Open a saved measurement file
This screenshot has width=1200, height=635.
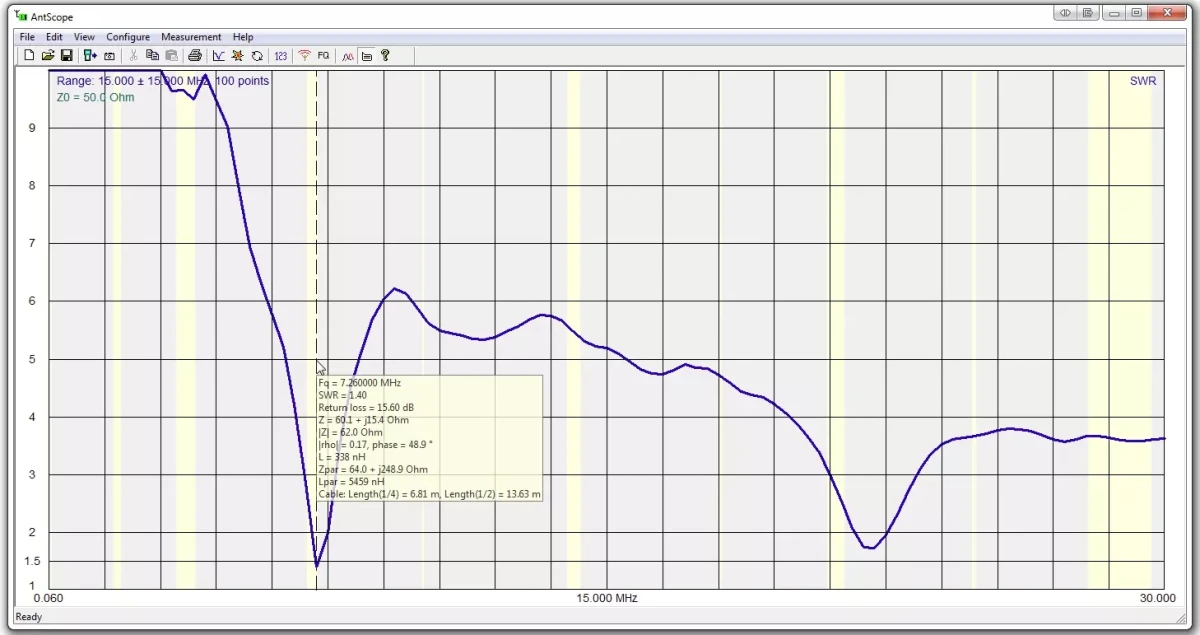pyautogui.click(x=47, y=55)
